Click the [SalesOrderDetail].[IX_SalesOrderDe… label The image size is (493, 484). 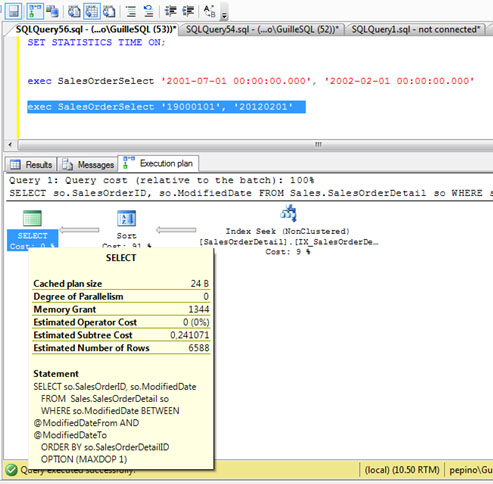[x=289, y=242]
